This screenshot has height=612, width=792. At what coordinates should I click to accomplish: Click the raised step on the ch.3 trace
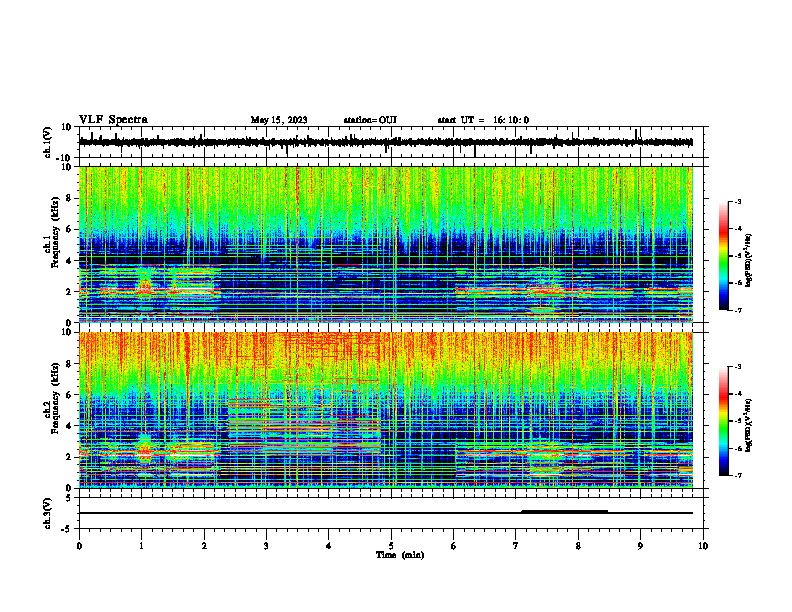(564, 511)
